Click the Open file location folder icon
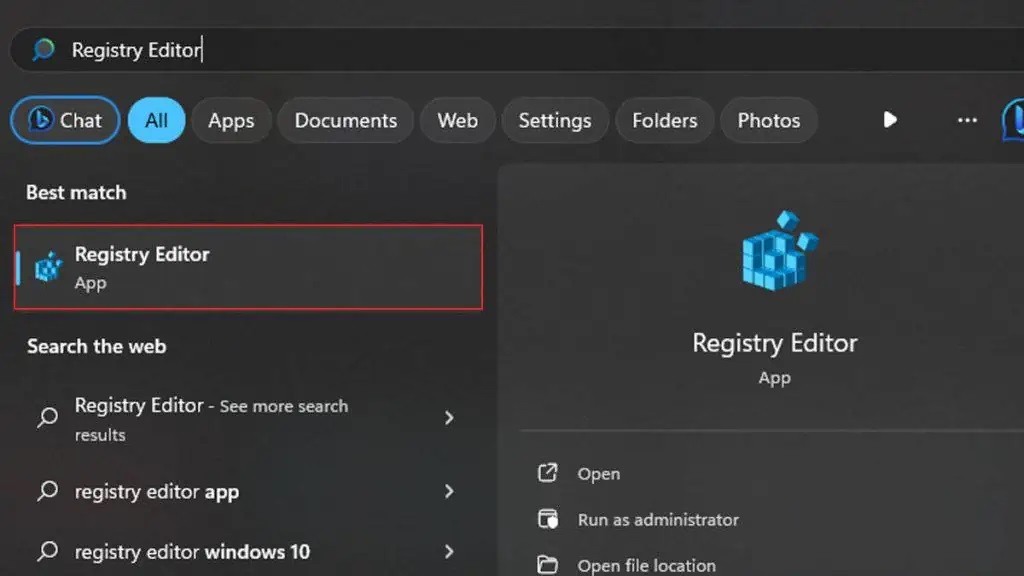 click(x=547, y=564)
